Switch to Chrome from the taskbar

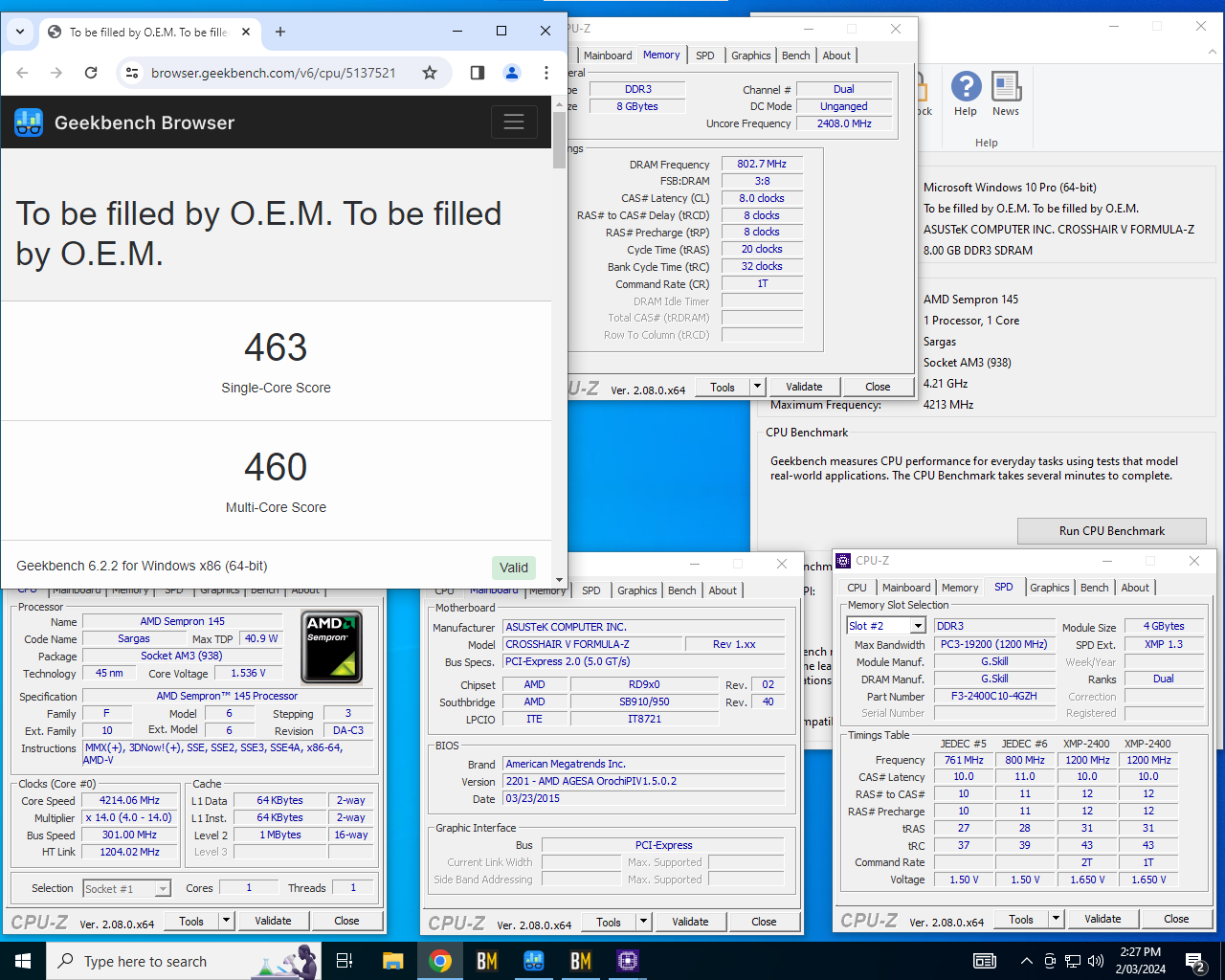pyautogui.click(x=440, y=961)
